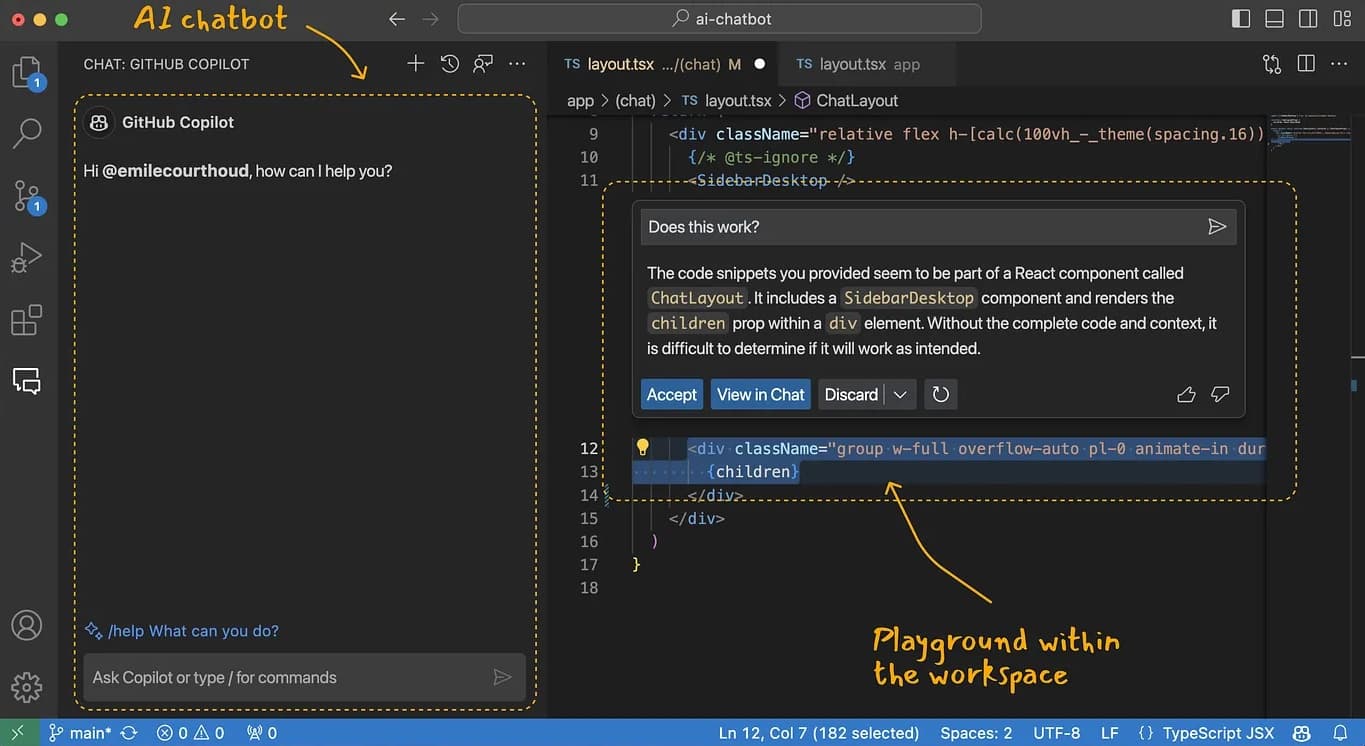Change end of line sequence LF
This screenshot has height=746, width=1365.
click(x=1110, y=733)
